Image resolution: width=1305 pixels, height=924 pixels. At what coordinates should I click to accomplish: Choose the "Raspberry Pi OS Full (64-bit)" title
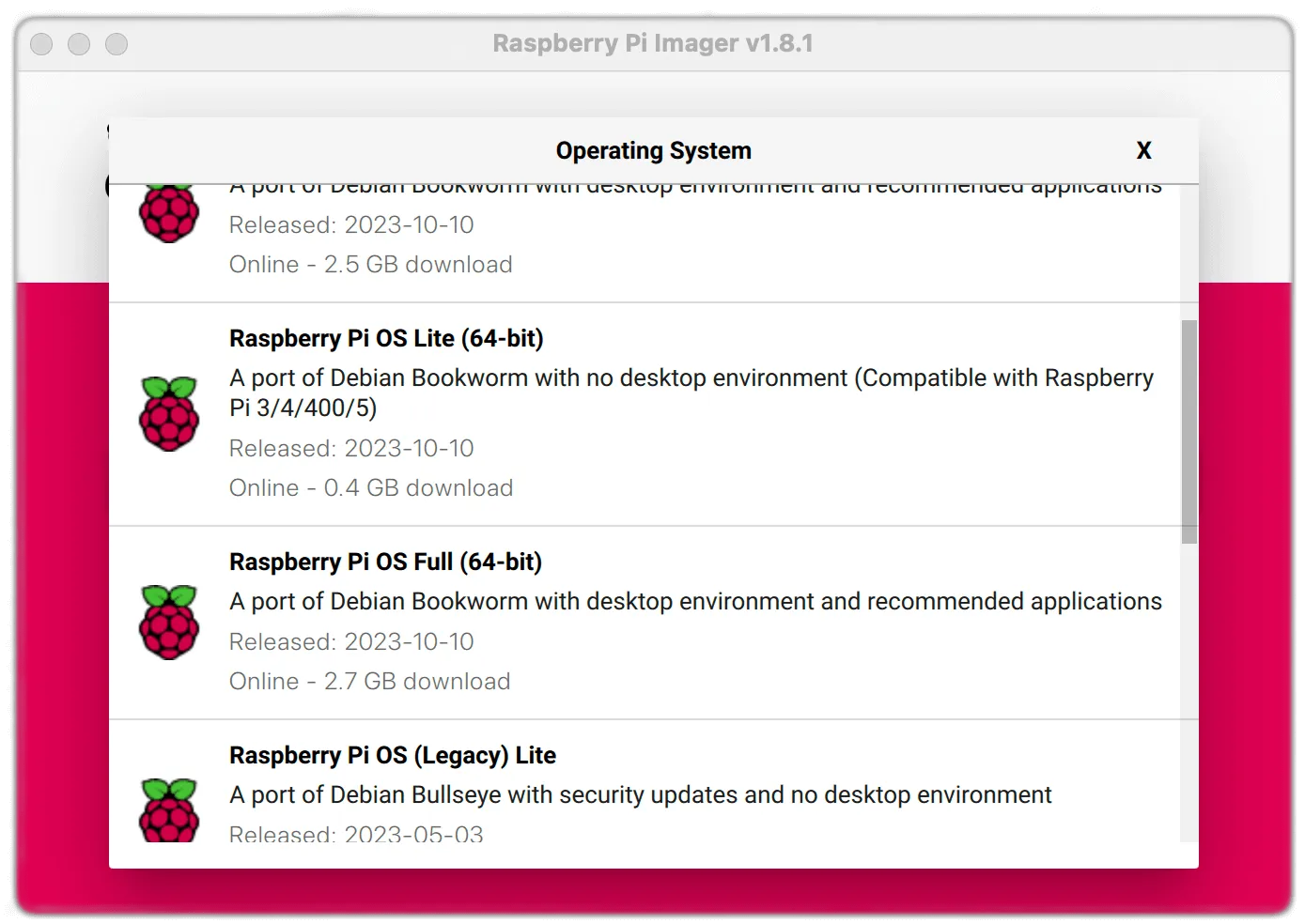click(x=385, y=562)
